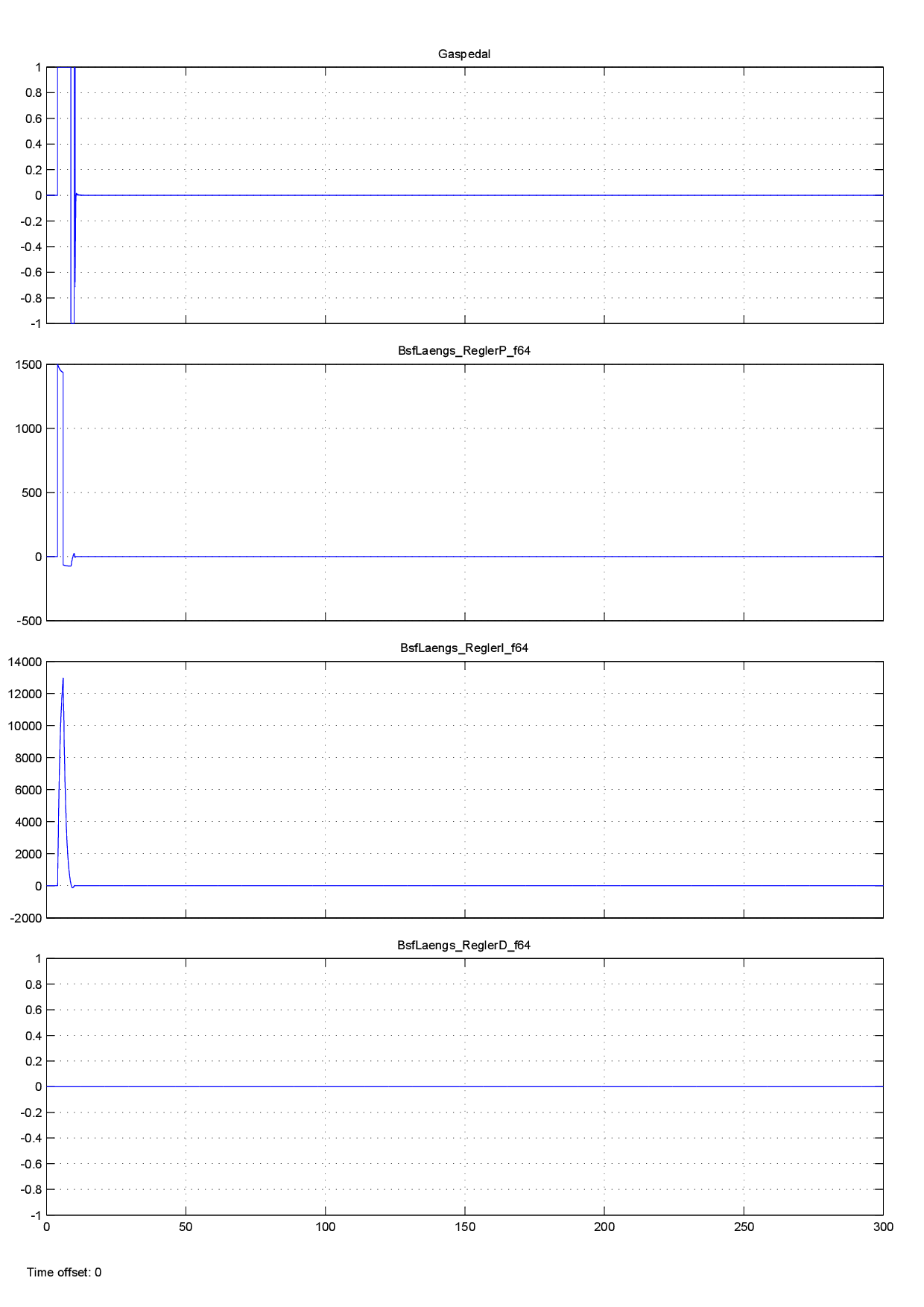Select the 150 tick on the time axis
The height and width of the screenshot is (1307, 924).
coord(464,1227)
